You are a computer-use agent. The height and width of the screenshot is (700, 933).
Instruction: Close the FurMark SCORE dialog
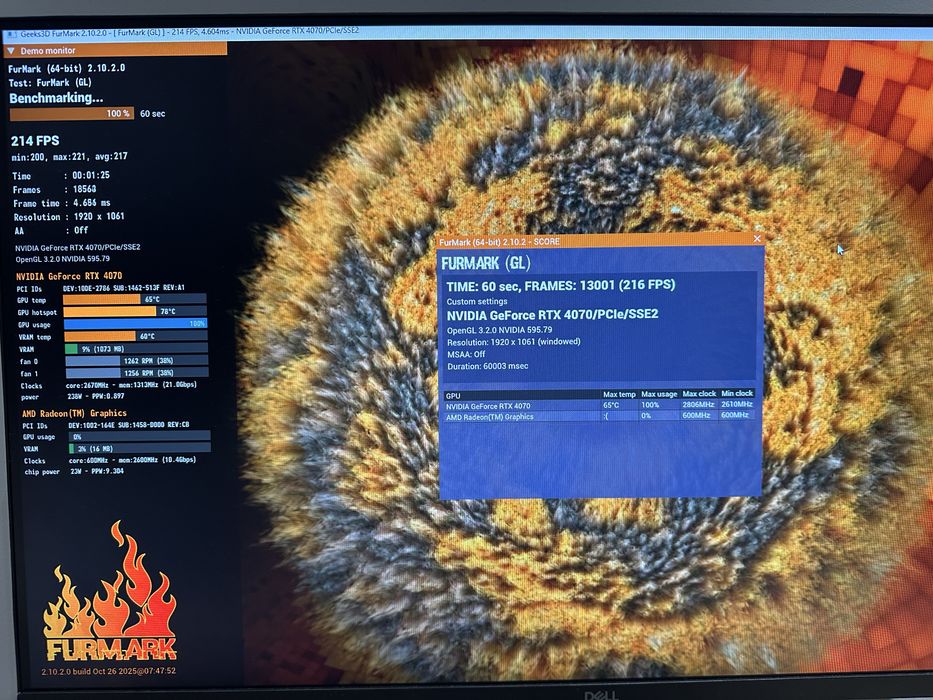[x=757, y=239]
